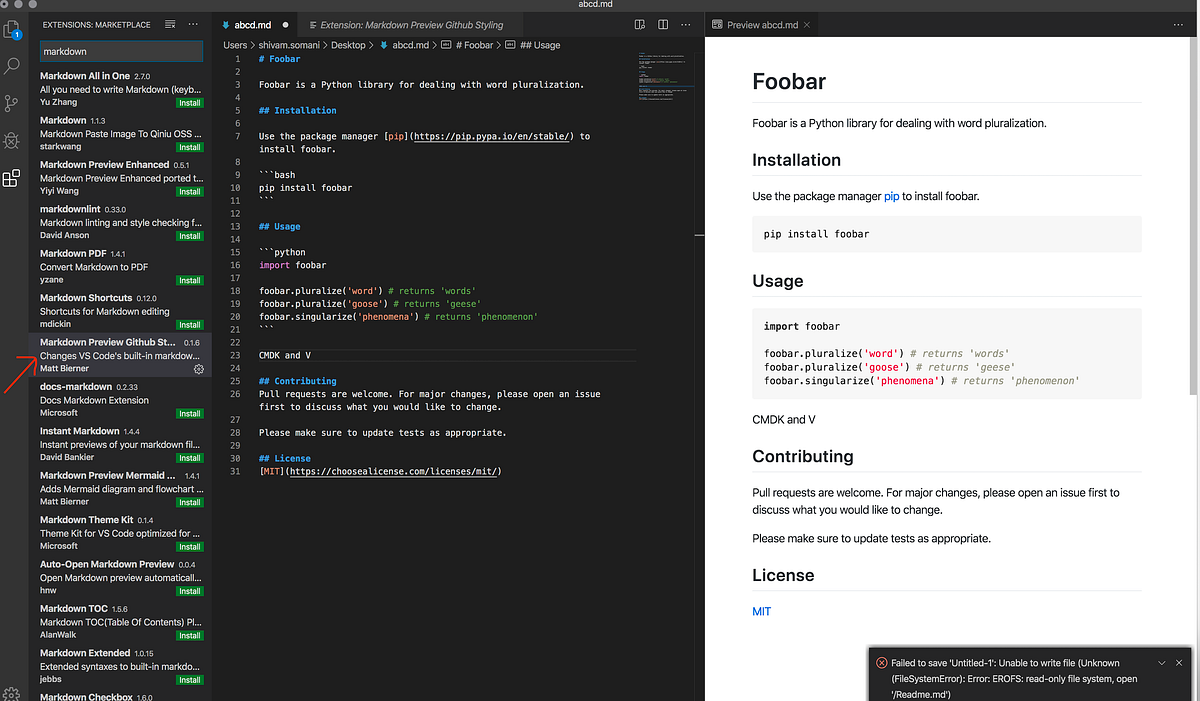Install Instant Markdown extension

tap(189, 458)
